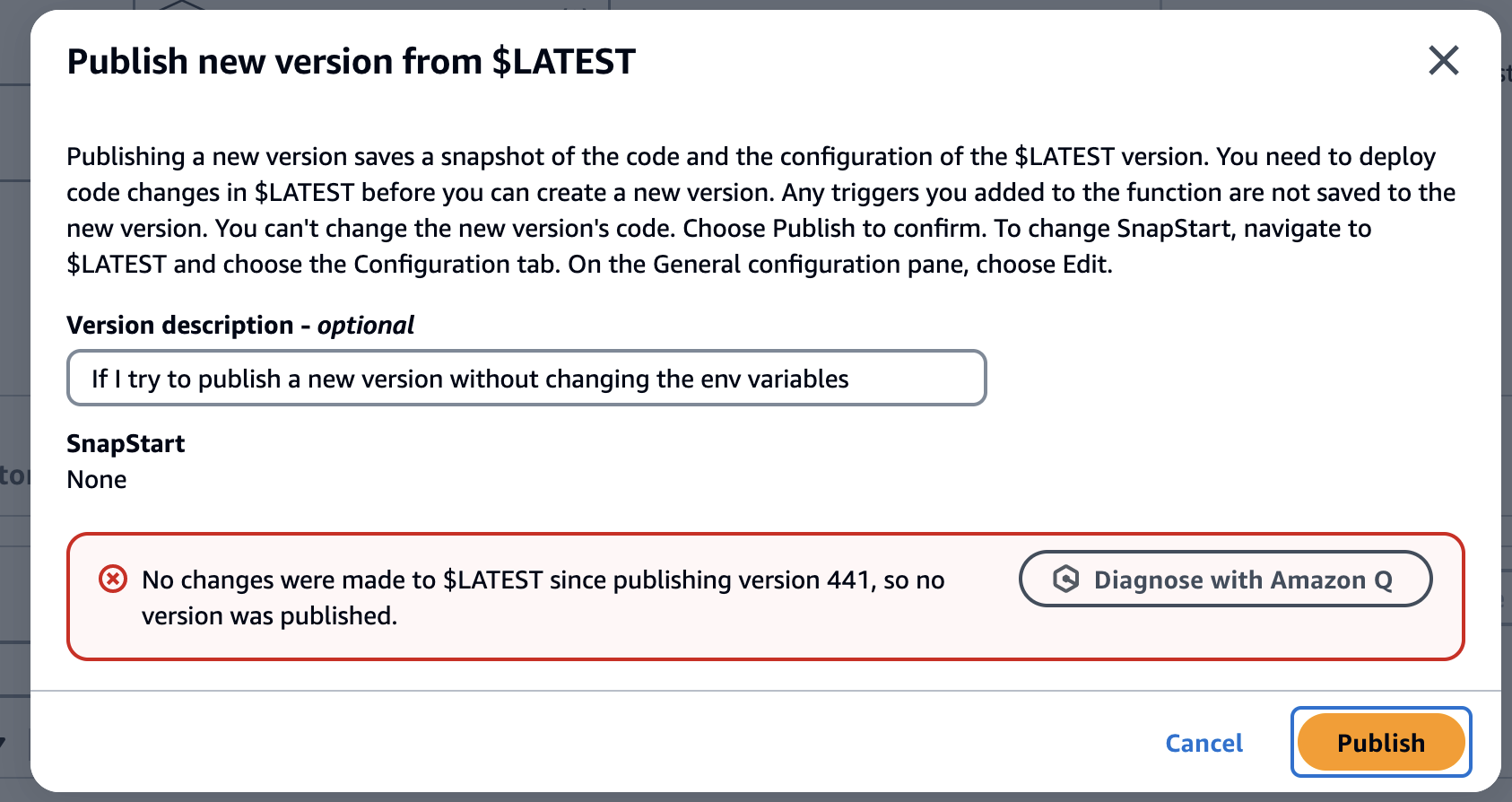This screenshot has width=1512, height=802.
Task: Click the SnapStart label
Action: click(x=126, y=443)
